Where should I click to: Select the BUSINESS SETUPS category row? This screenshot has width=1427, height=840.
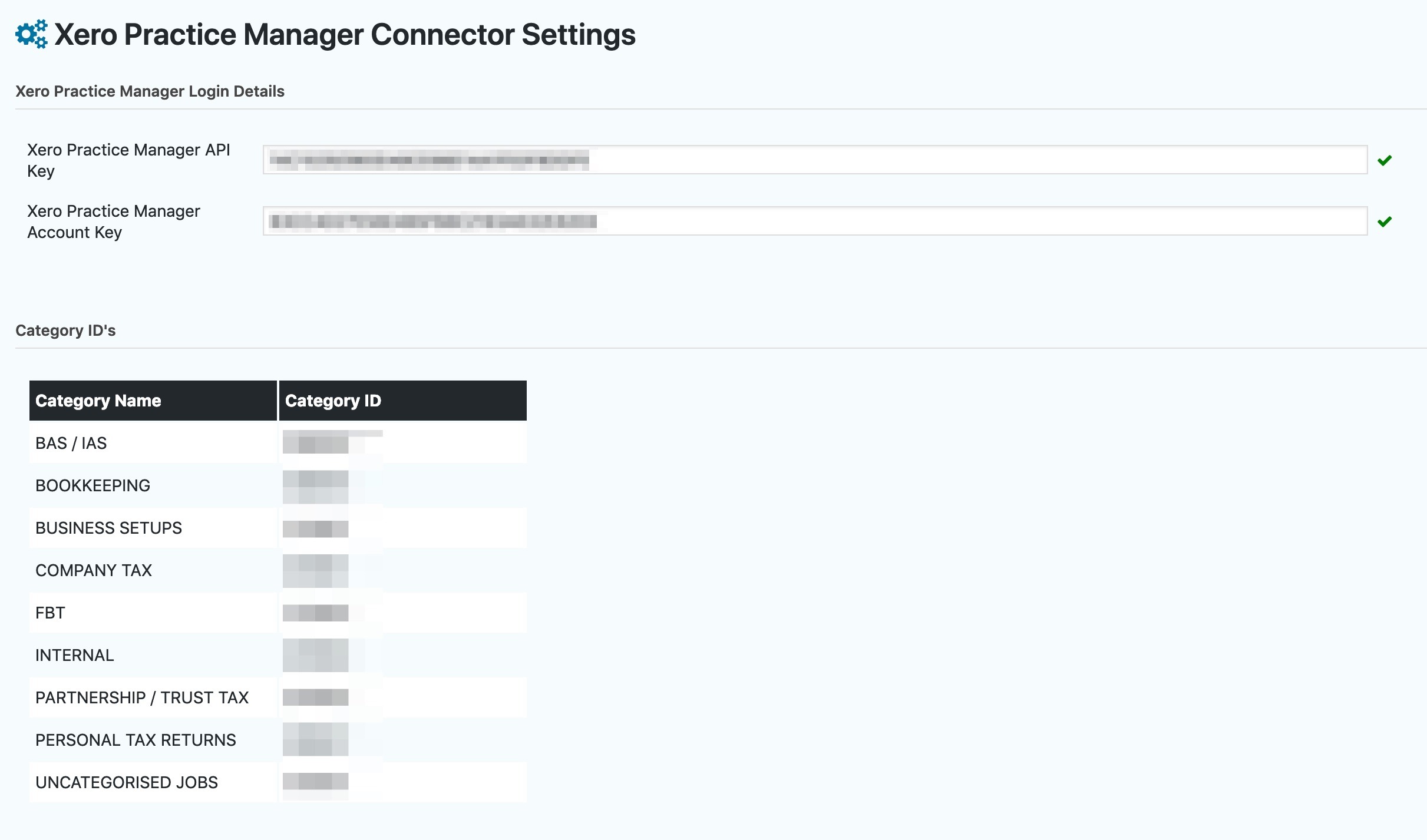(x=278, y=528)
